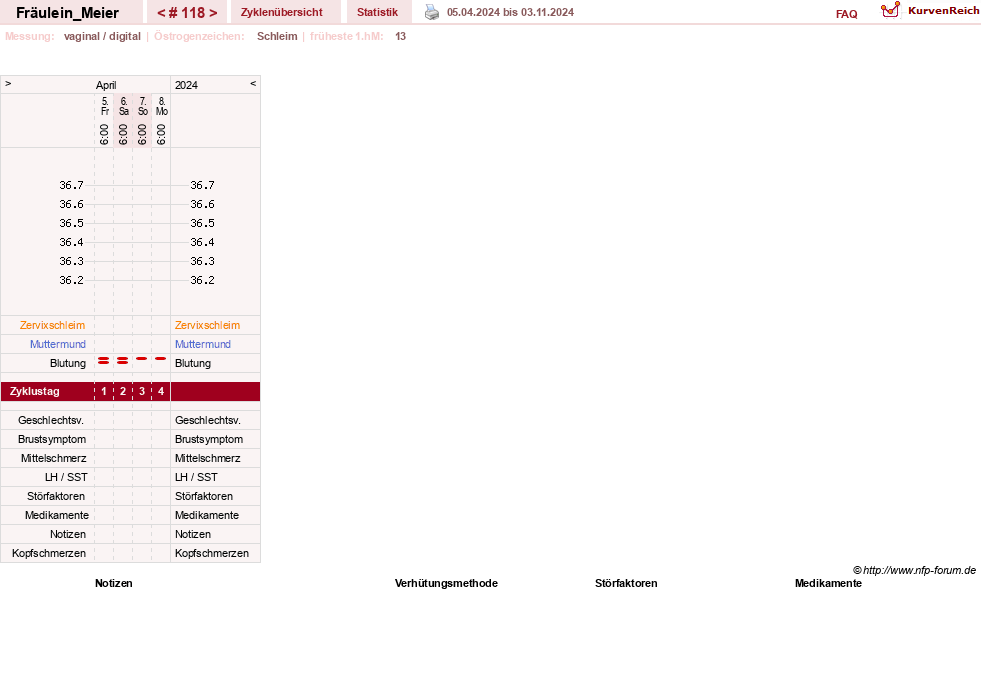Viewport: 981px width, 682px height.
Task: Click the cycle number 118 selector
Action: coord(187,13)
